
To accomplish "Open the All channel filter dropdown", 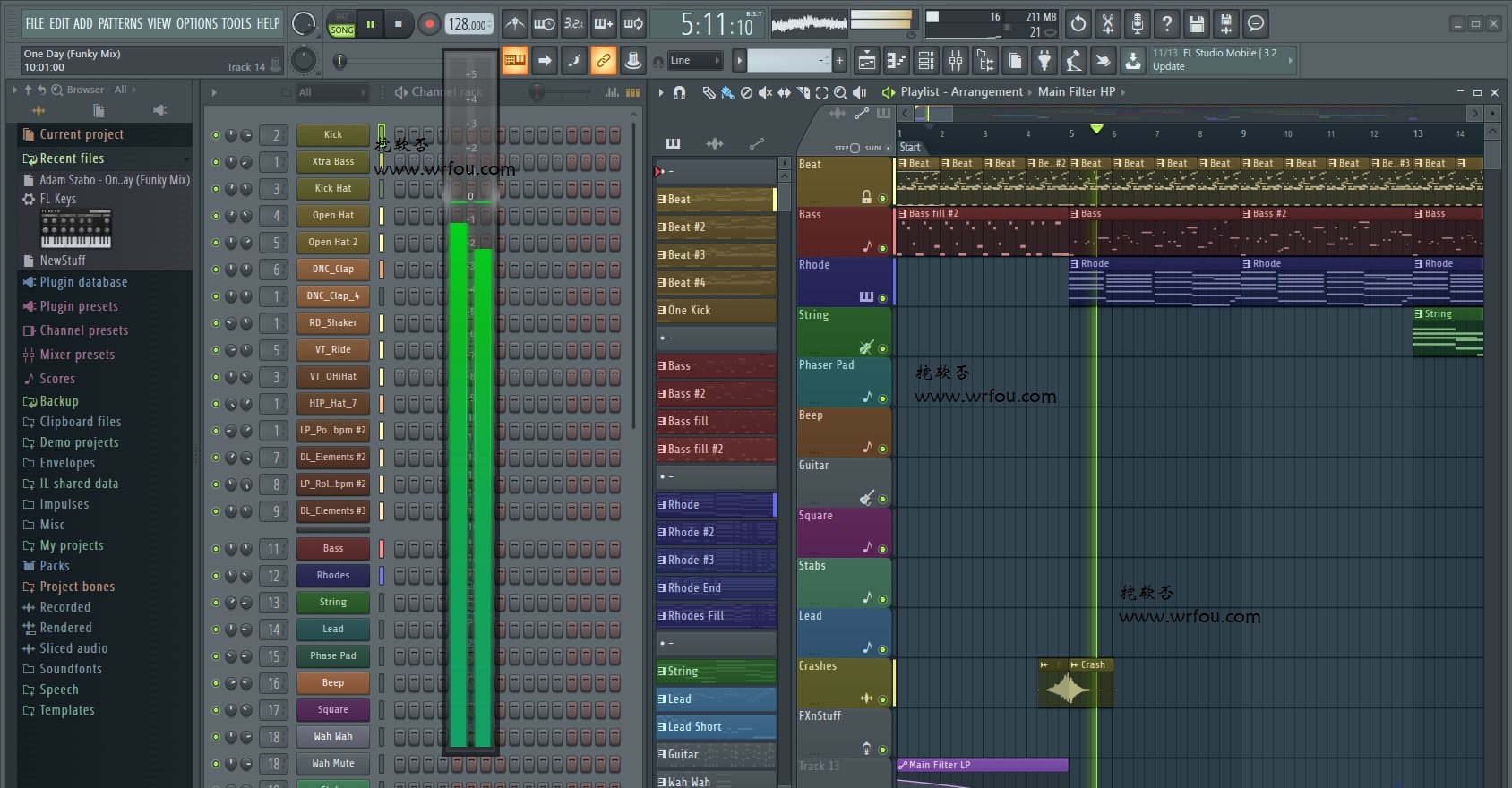I will click(x=332, y=92).
